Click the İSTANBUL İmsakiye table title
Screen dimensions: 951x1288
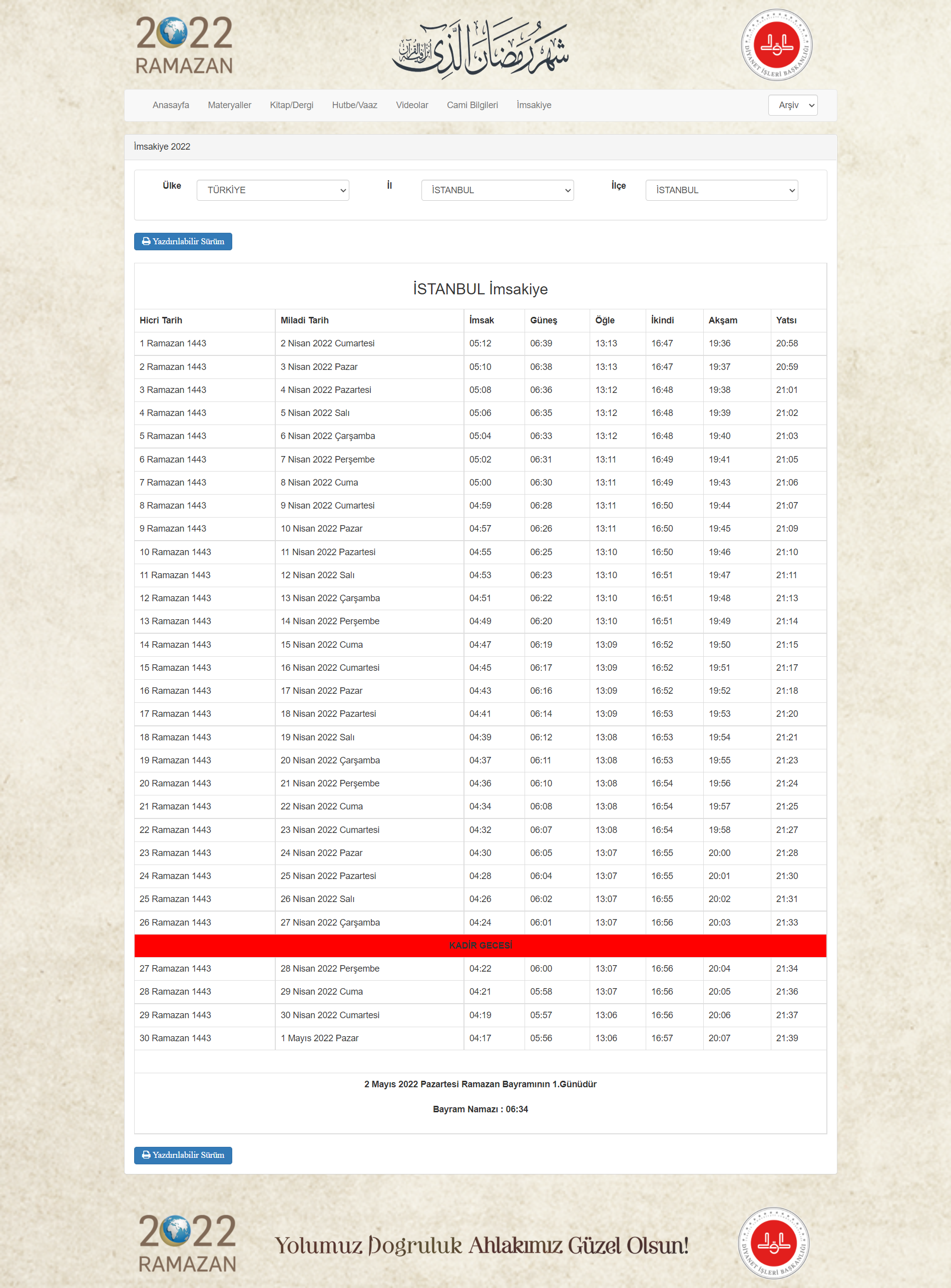pos(480,288)
